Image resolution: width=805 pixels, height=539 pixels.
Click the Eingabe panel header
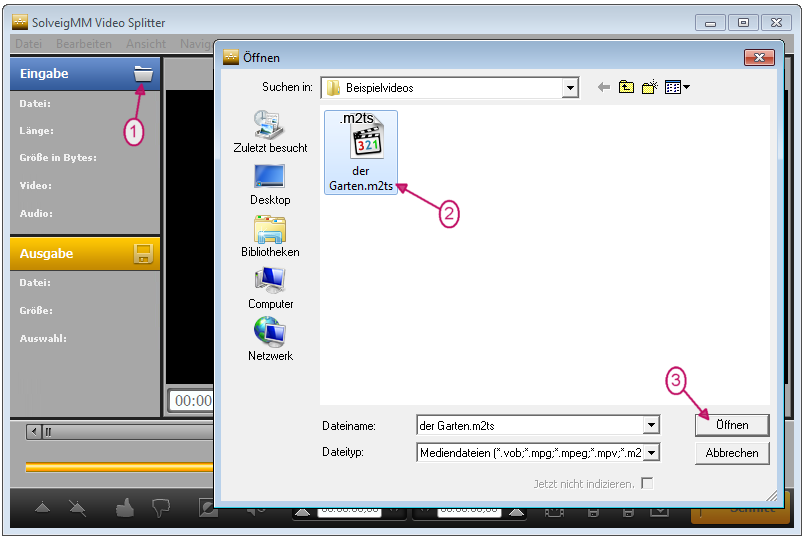[x=85, y=74]
